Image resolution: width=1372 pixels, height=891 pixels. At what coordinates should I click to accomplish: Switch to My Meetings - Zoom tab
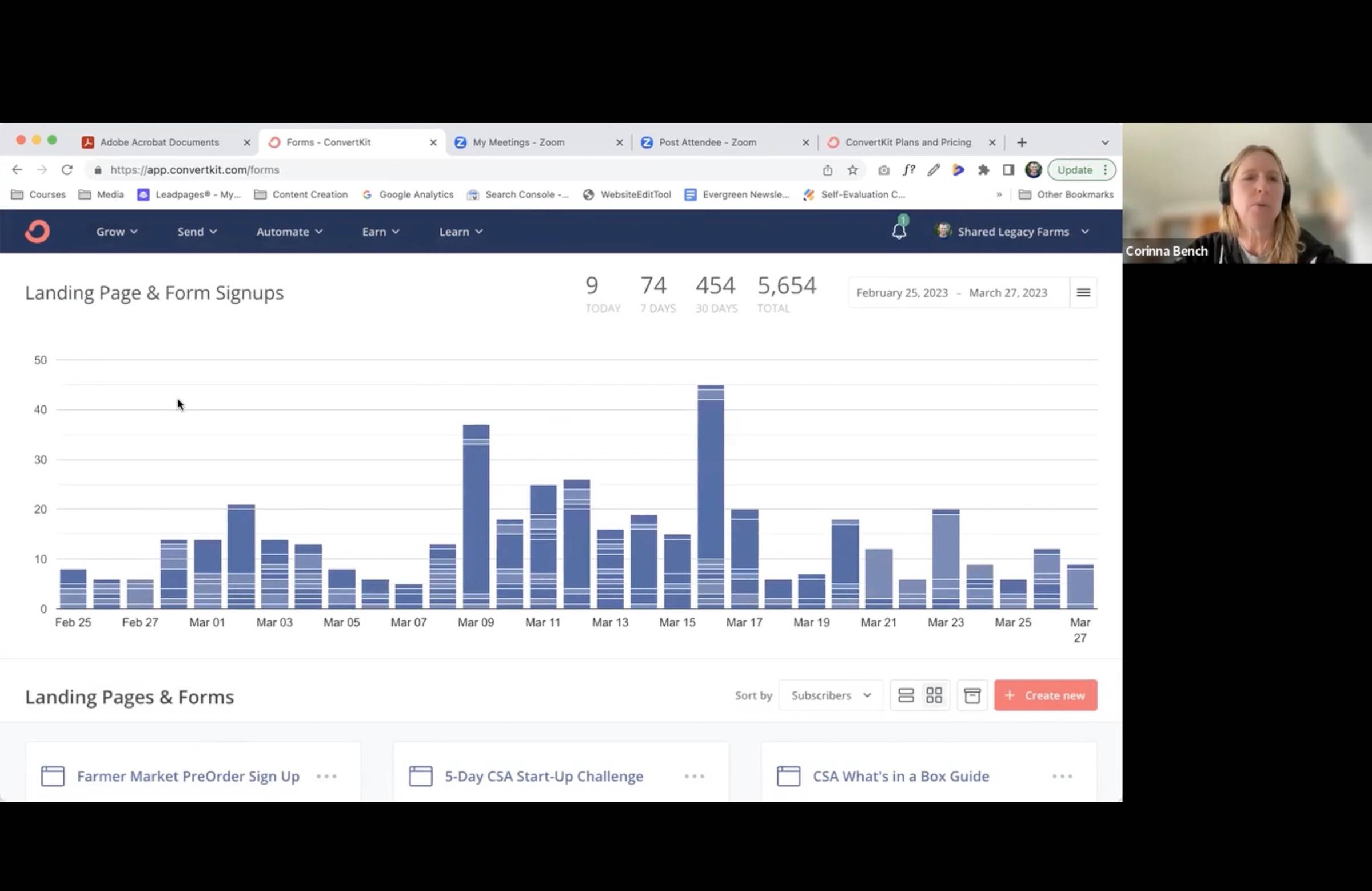519,142
